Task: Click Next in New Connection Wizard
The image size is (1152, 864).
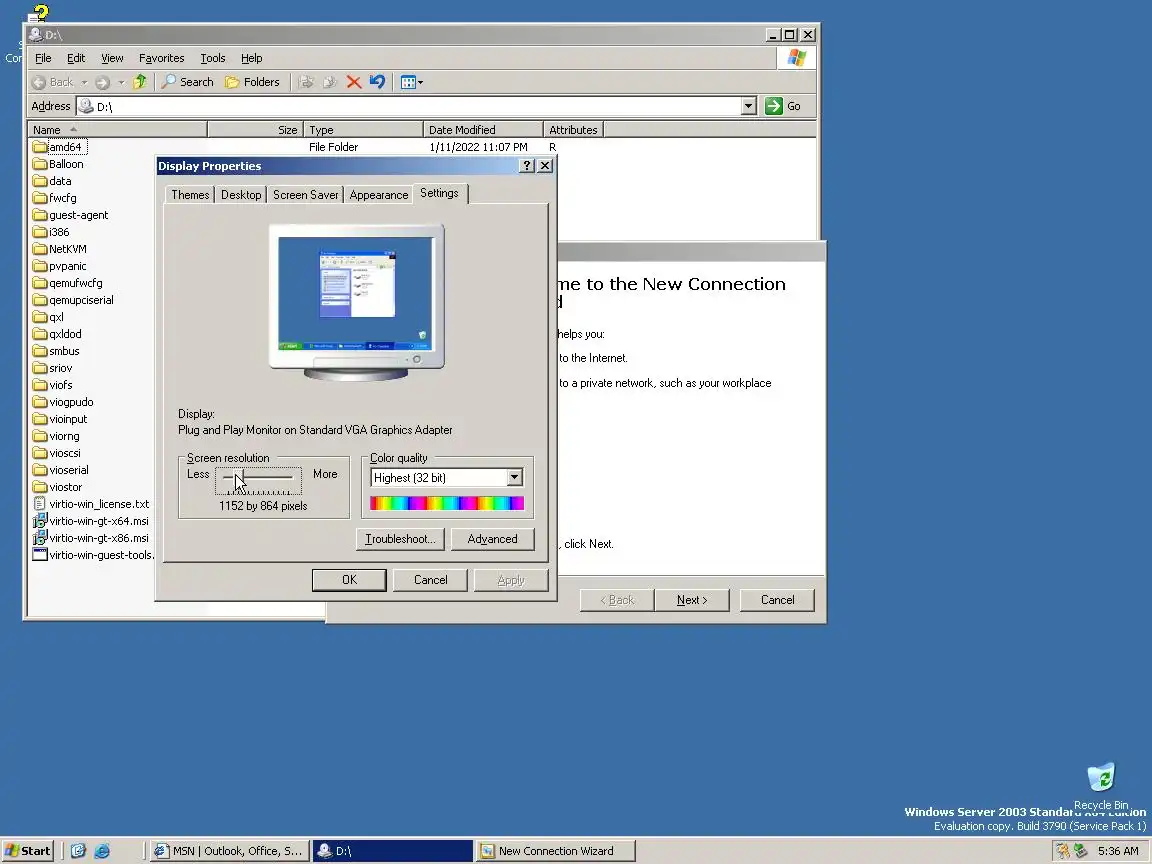Action: tap(692, 600)
